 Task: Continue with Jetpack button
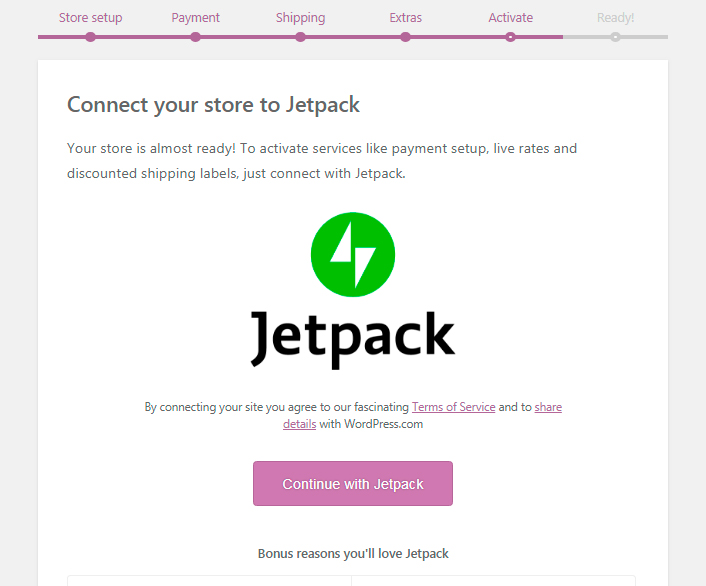click(x=353, y=483)
